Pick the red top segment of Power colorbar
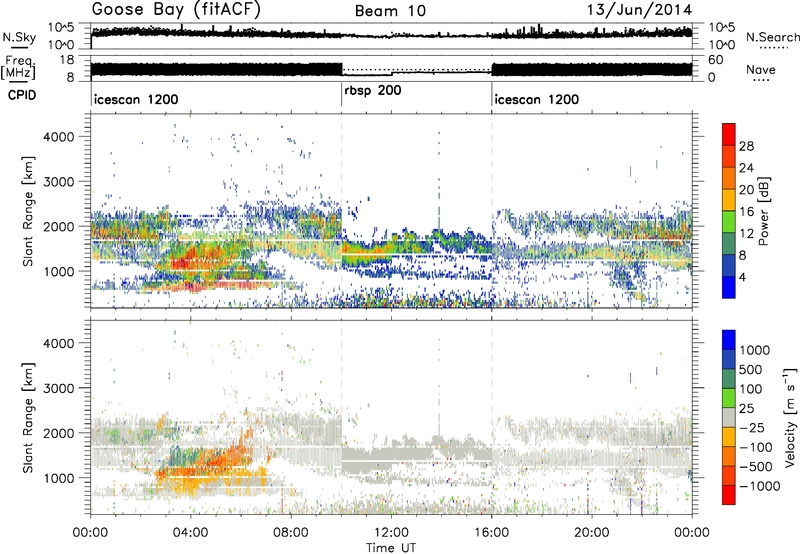The height and width of the screenshot is (554, 800). click(729, 134)
